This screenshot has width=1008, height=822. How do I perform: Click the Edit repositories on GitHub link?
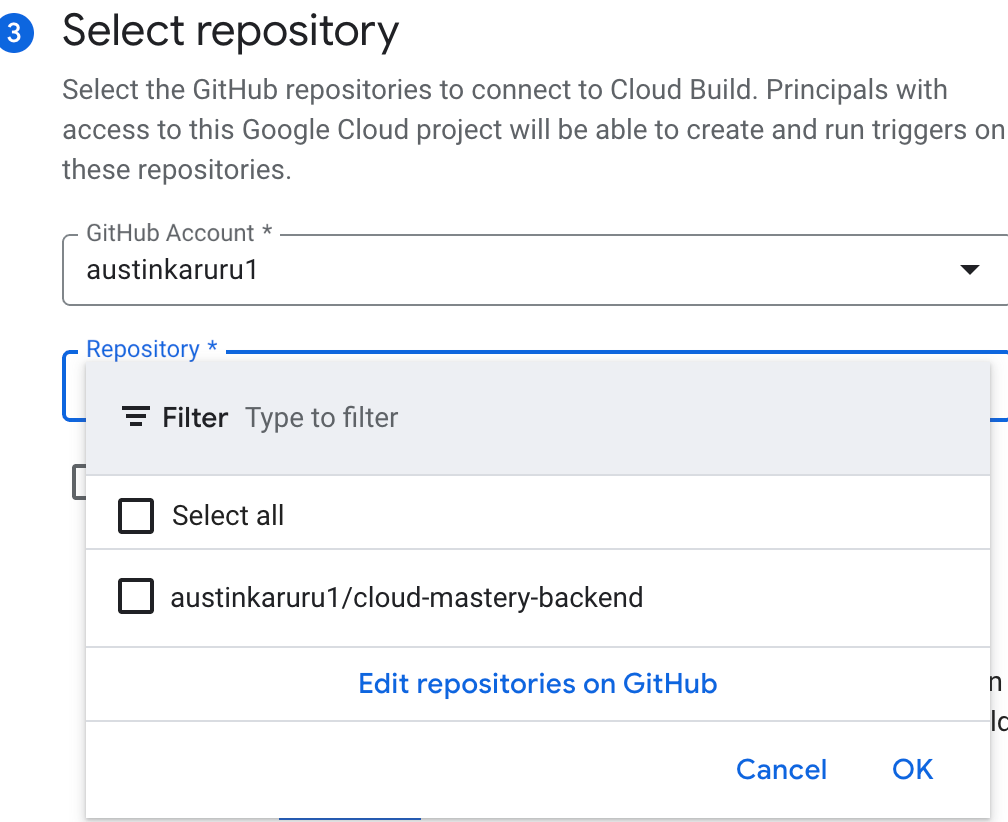point(537,683)
